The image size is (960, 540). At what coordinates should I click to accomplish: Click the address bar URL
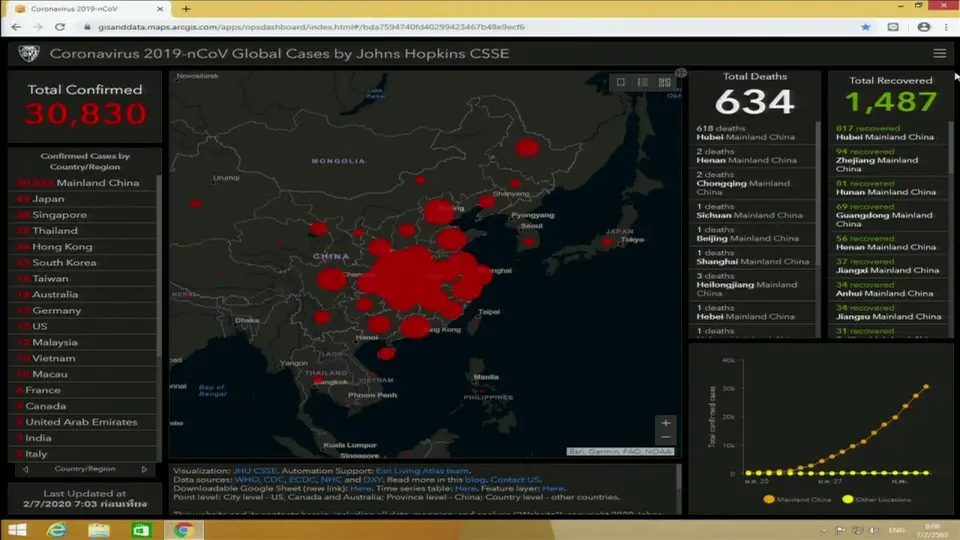pyautogui.click(x=311, y=27)
